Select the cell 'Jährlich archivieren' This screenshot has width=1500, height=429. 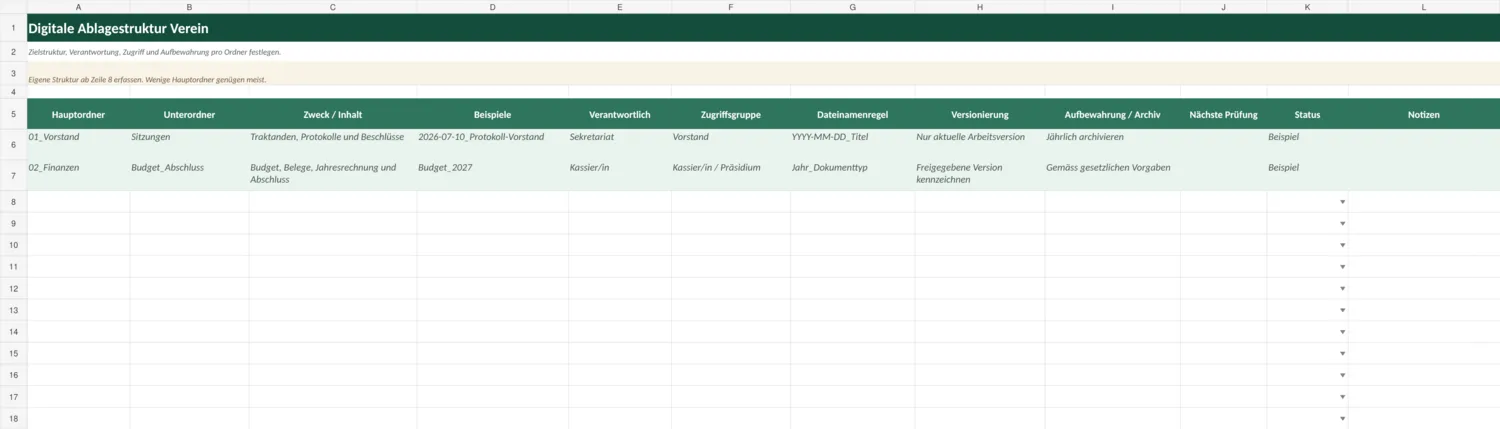click(x=1112, y=144)
